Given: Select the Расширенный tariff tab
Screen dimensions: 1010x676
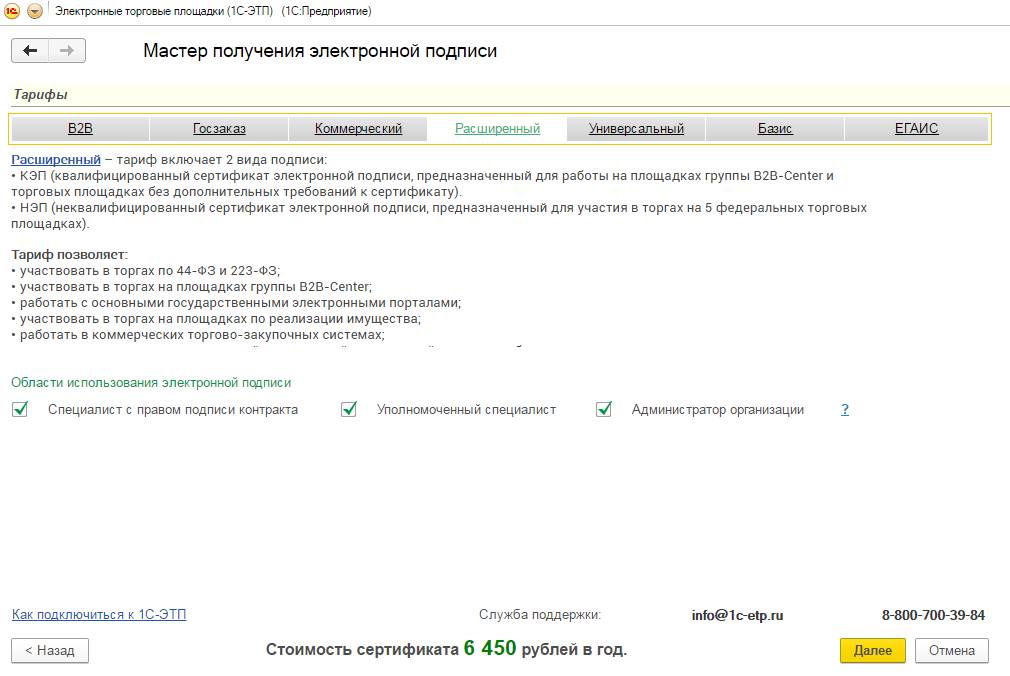Looking at the screenshot, I should point(497,128).
